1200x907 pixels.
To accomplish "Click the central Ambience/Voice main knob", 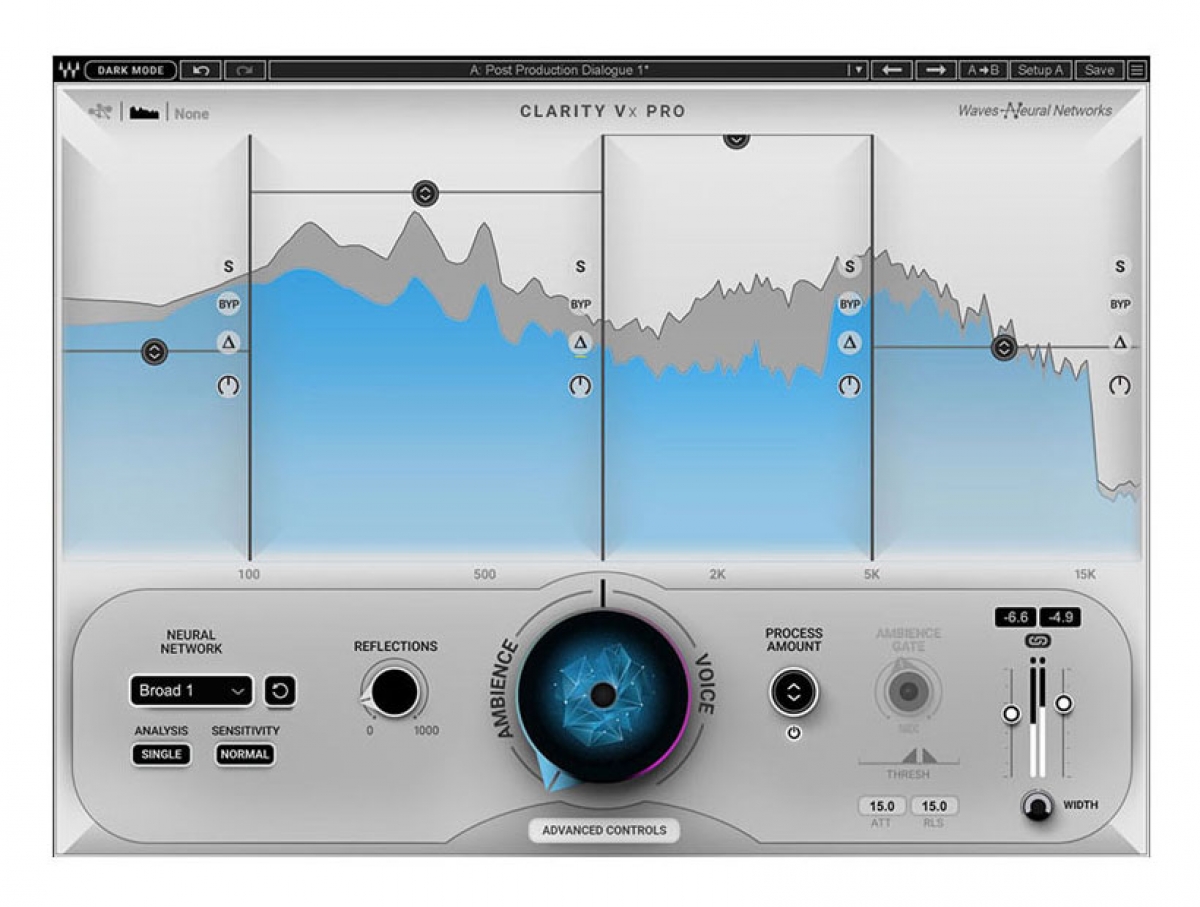I will coord(602,696).
